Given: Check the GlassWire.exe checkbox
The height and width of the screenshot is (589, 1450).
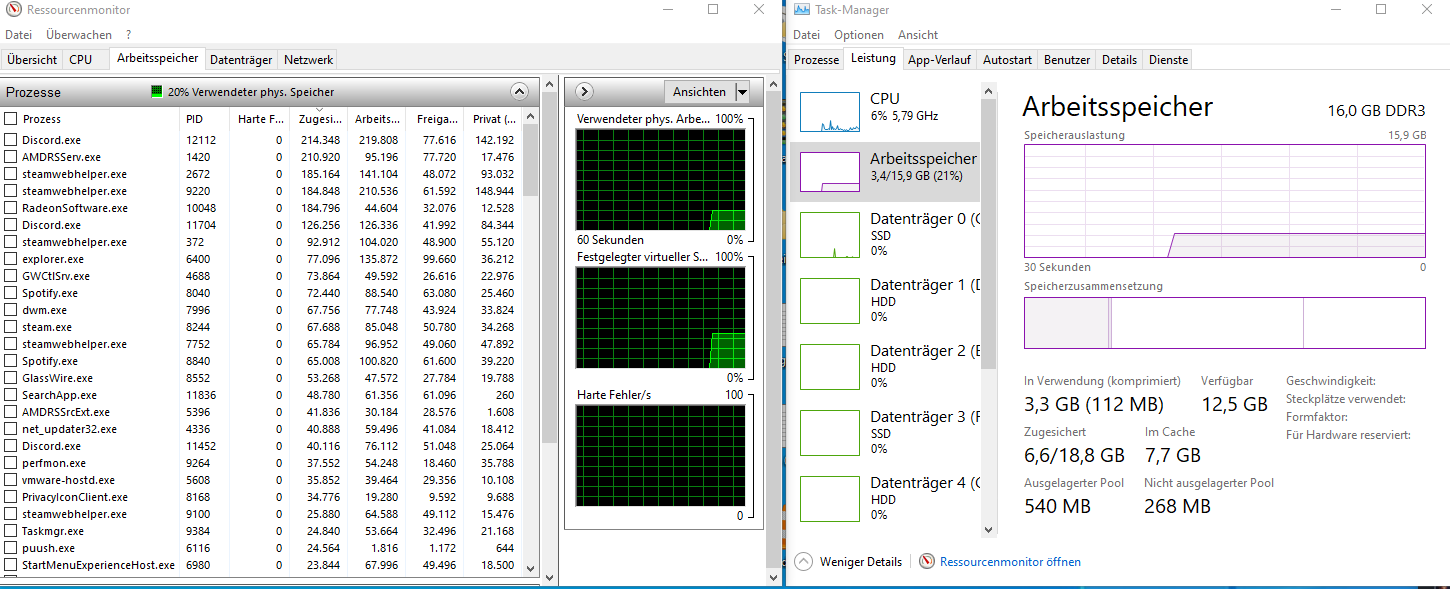Looking at the screenshot, I should coord(11,378).
